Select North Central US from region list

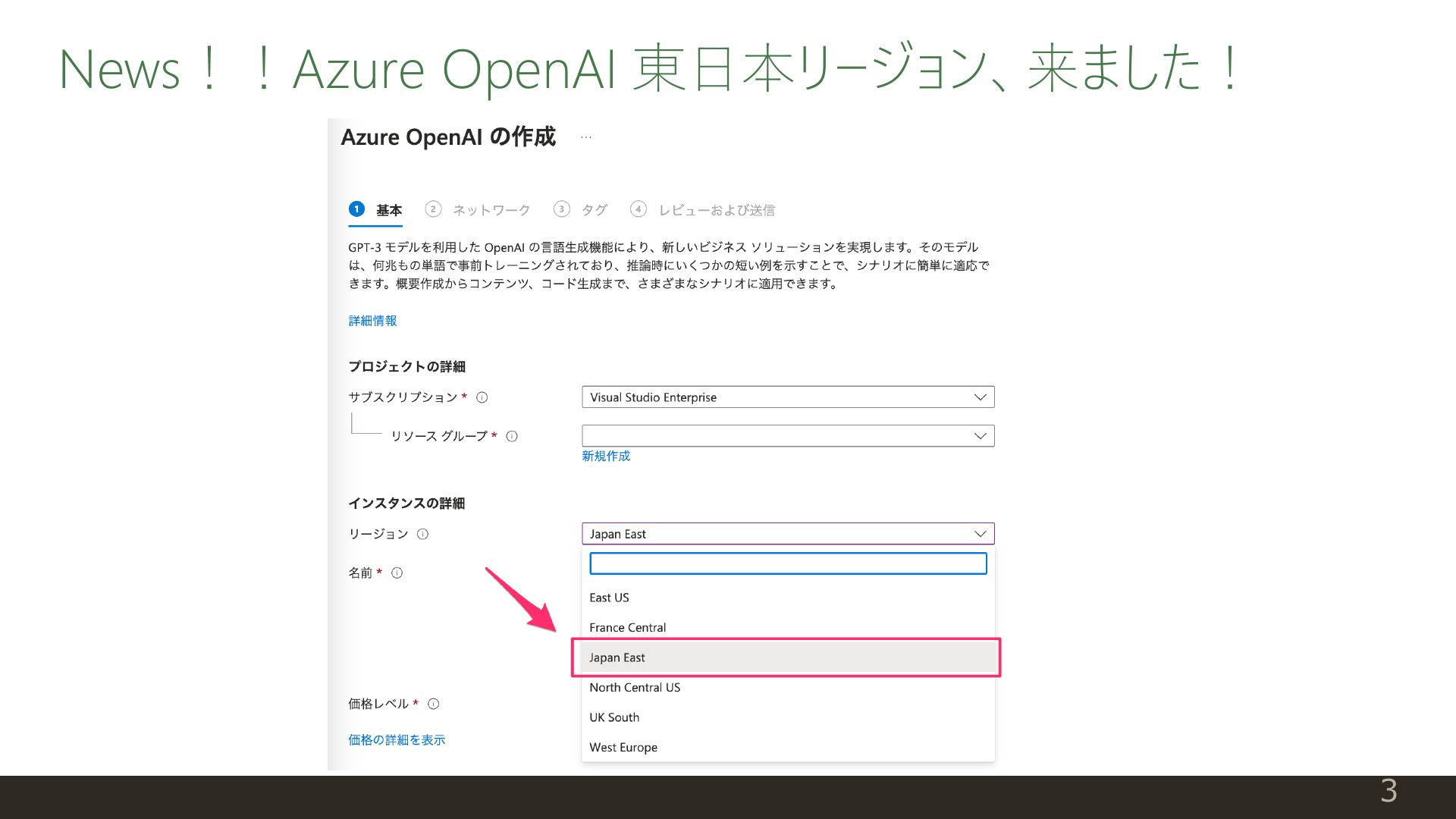tap(788, 688)
